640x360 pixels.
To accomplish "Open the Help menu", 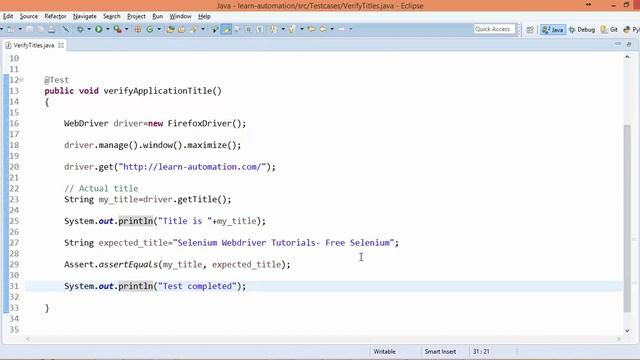I will tap(204, 16).
